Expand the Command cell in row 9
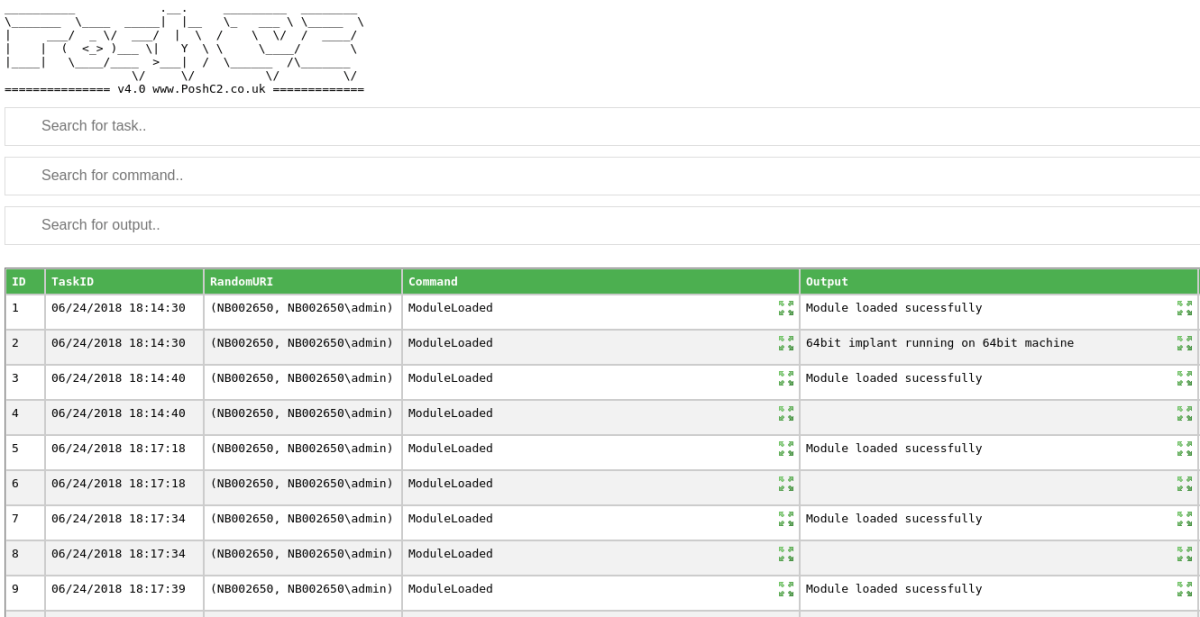The width and height of the screenshot is (1200, 617). 785,589
